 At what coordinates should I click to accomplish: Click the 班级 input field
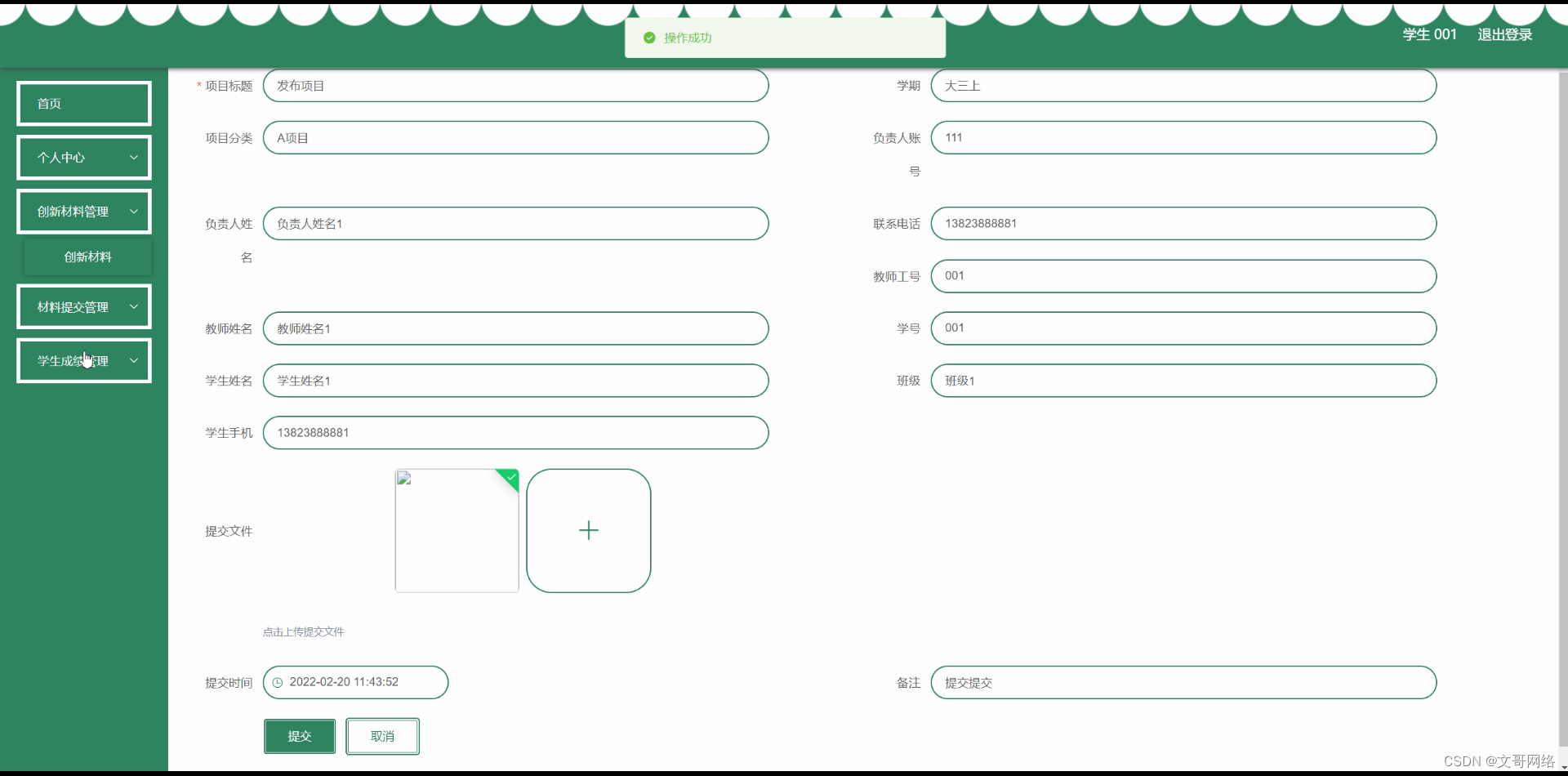(x=1184, y=381)
